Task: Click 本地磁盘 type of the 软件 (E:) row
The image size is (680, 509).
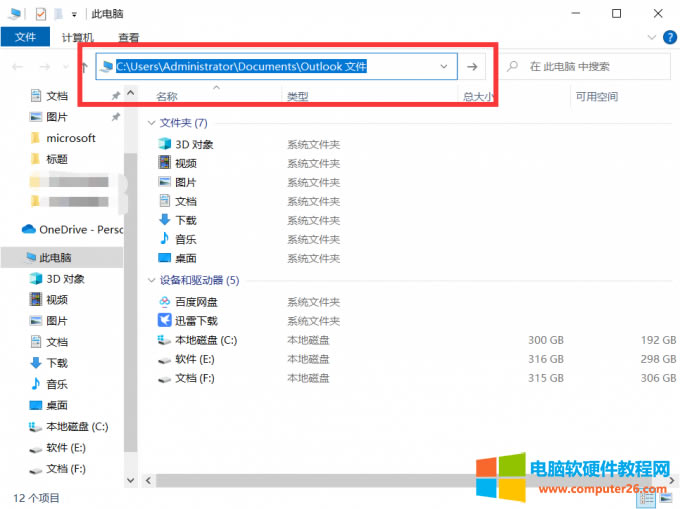Action: point(308,359)
